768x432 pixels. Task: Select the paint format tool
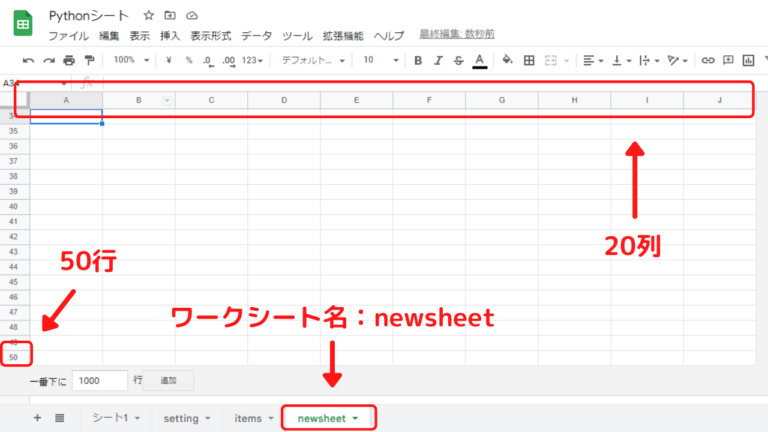89,60
